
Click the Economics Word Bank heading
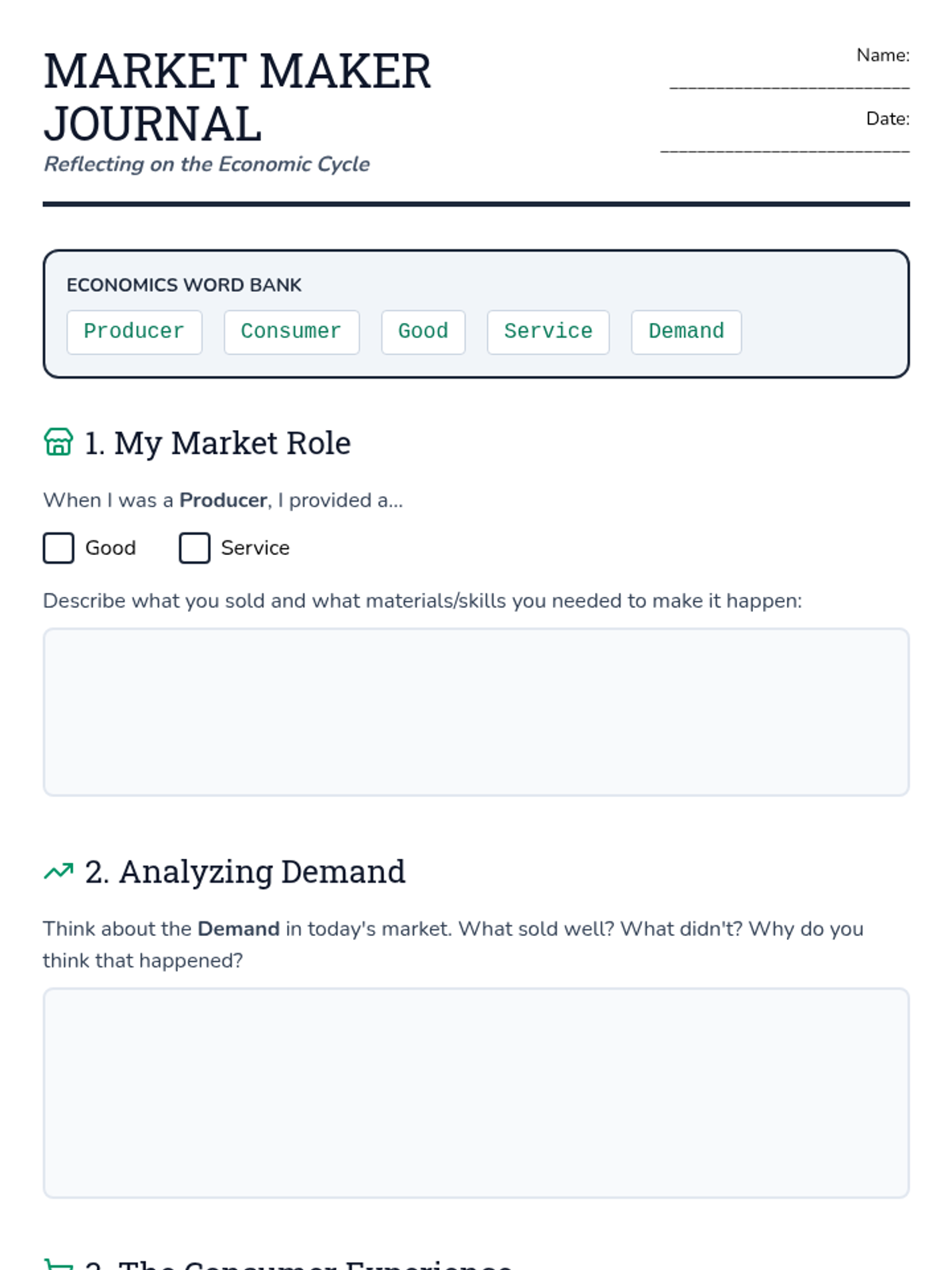click(184, 285)
